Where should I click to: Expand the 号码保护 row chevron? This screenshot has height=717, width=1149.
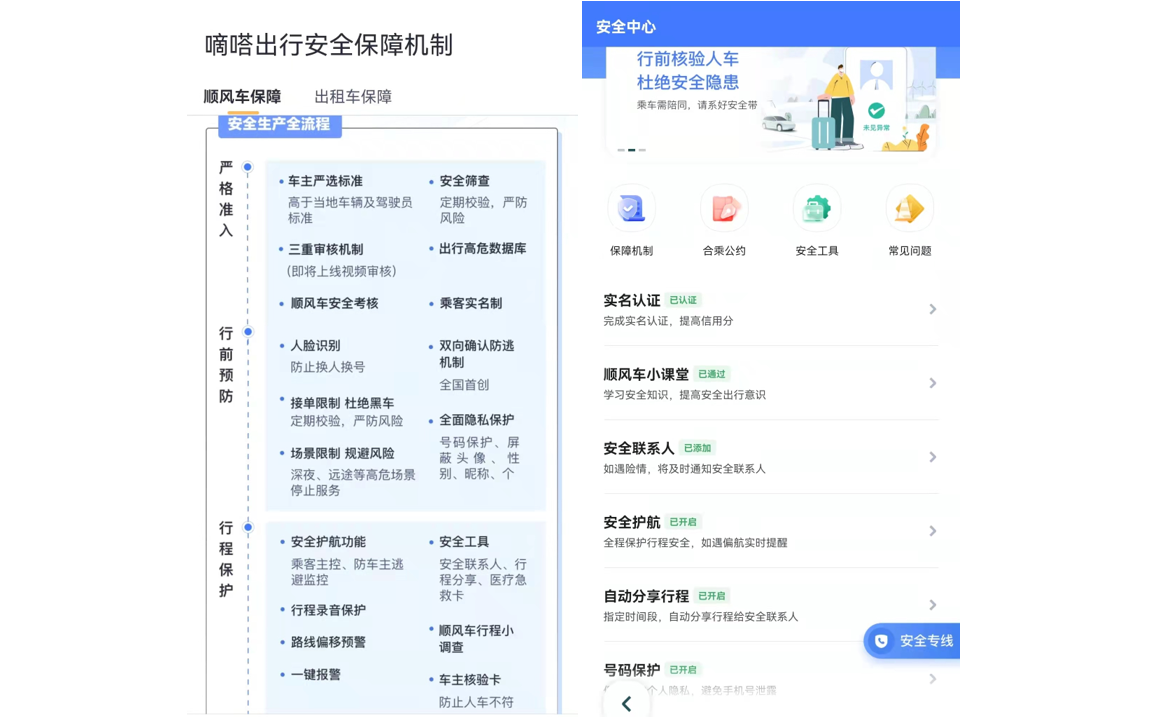932,679
